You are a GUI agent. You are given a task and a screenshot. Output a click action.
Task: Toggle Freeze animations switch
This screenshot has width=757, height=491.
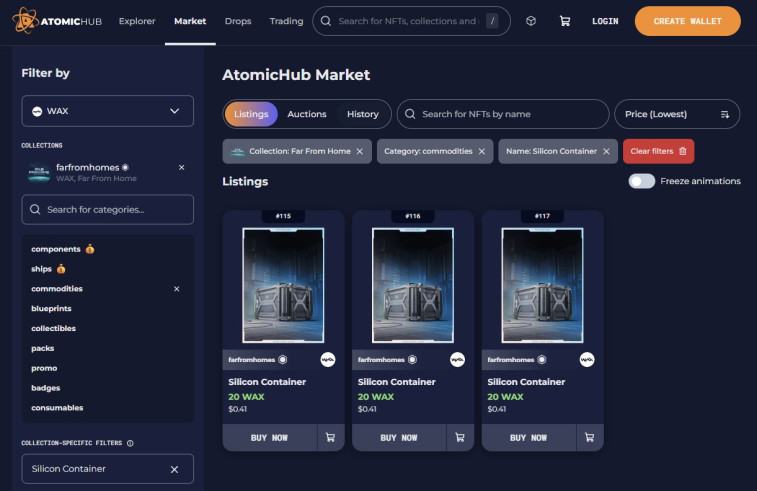click(642, 181)
